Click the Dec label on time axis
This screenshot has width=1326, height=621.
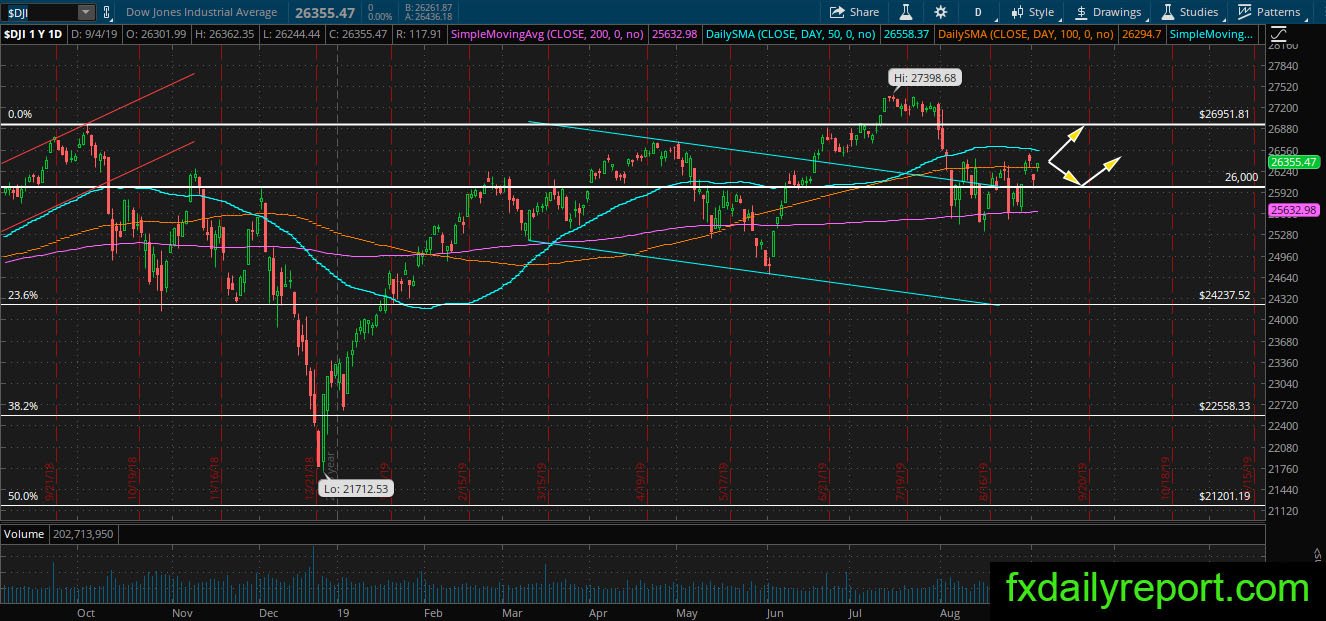point(267,612)
